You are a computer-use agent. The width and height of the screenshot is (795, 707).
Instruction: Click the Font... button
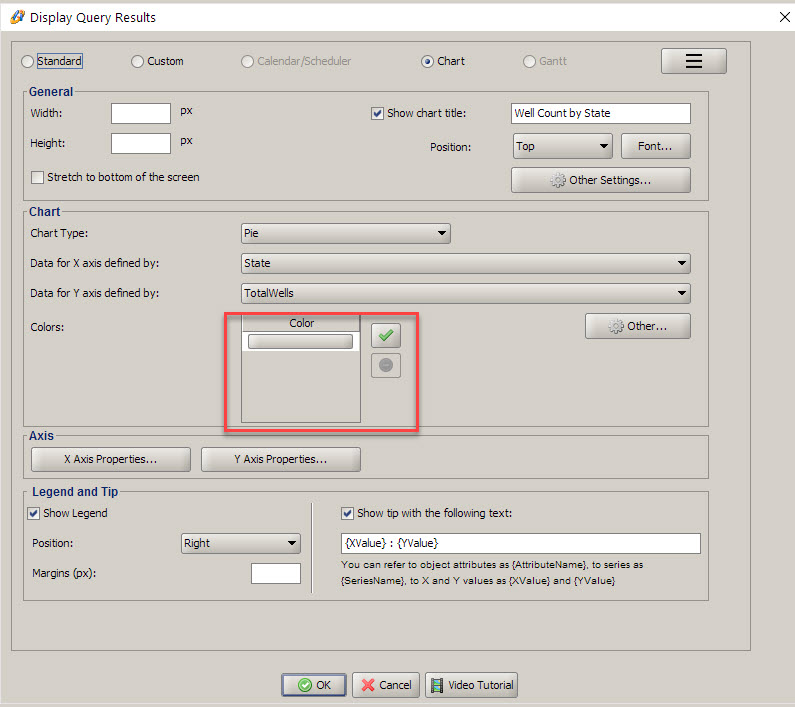pyautogui.click(x=655, y=146)
